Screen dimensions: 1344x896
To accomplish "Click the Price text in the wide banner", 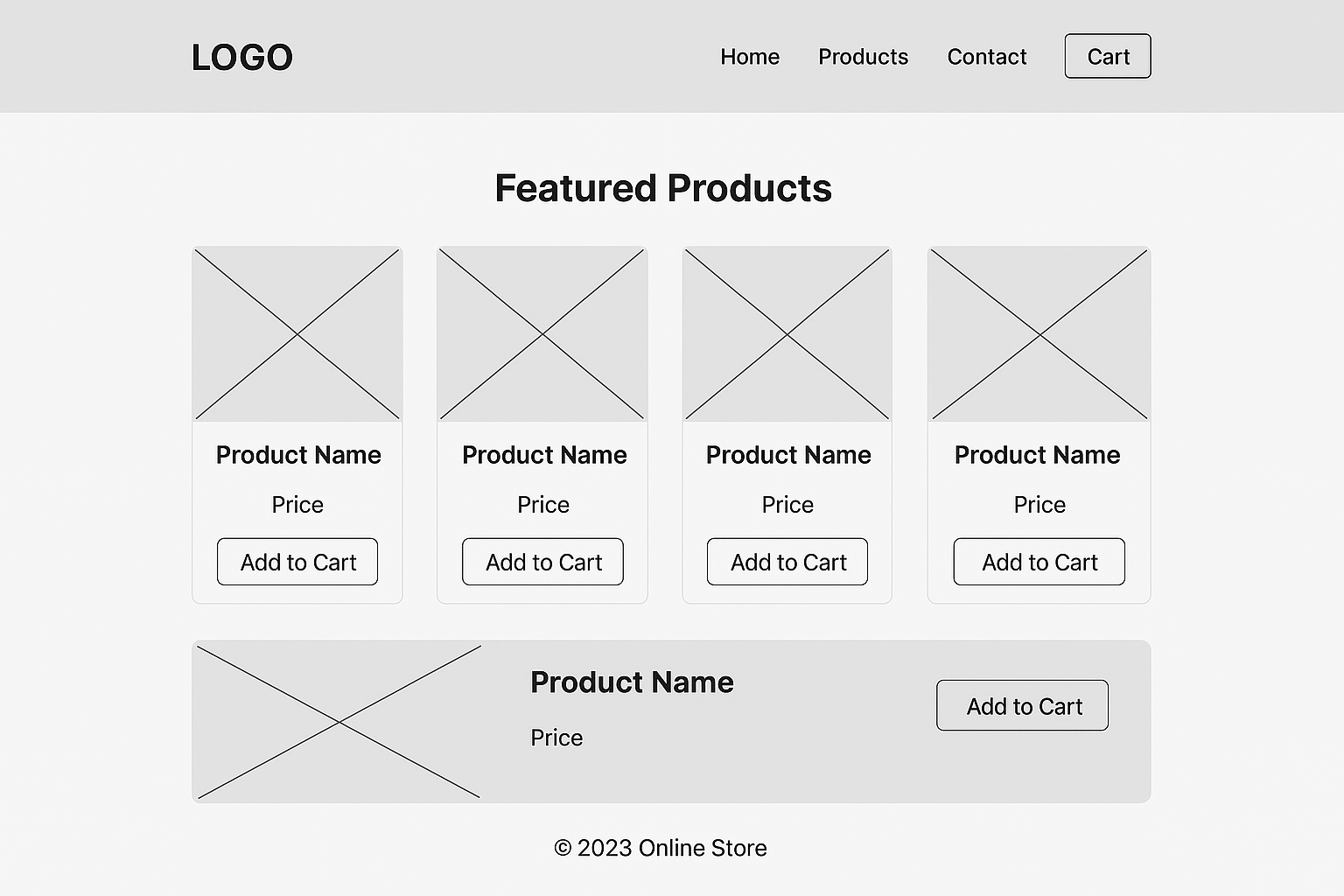I will click(556, 738).
